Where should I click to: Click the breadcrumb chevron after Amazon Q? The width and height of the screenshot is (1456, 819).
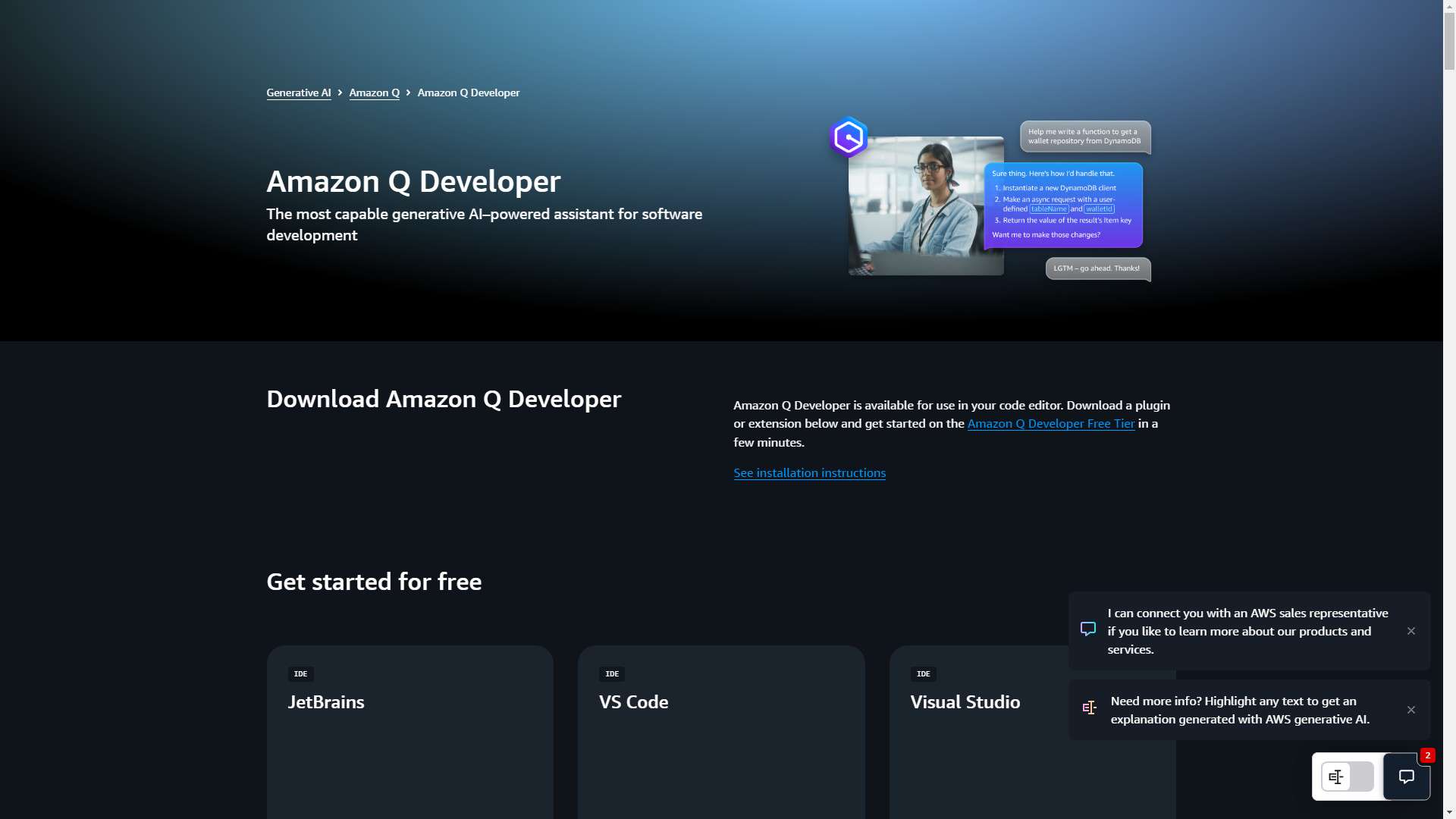(408, 93)
